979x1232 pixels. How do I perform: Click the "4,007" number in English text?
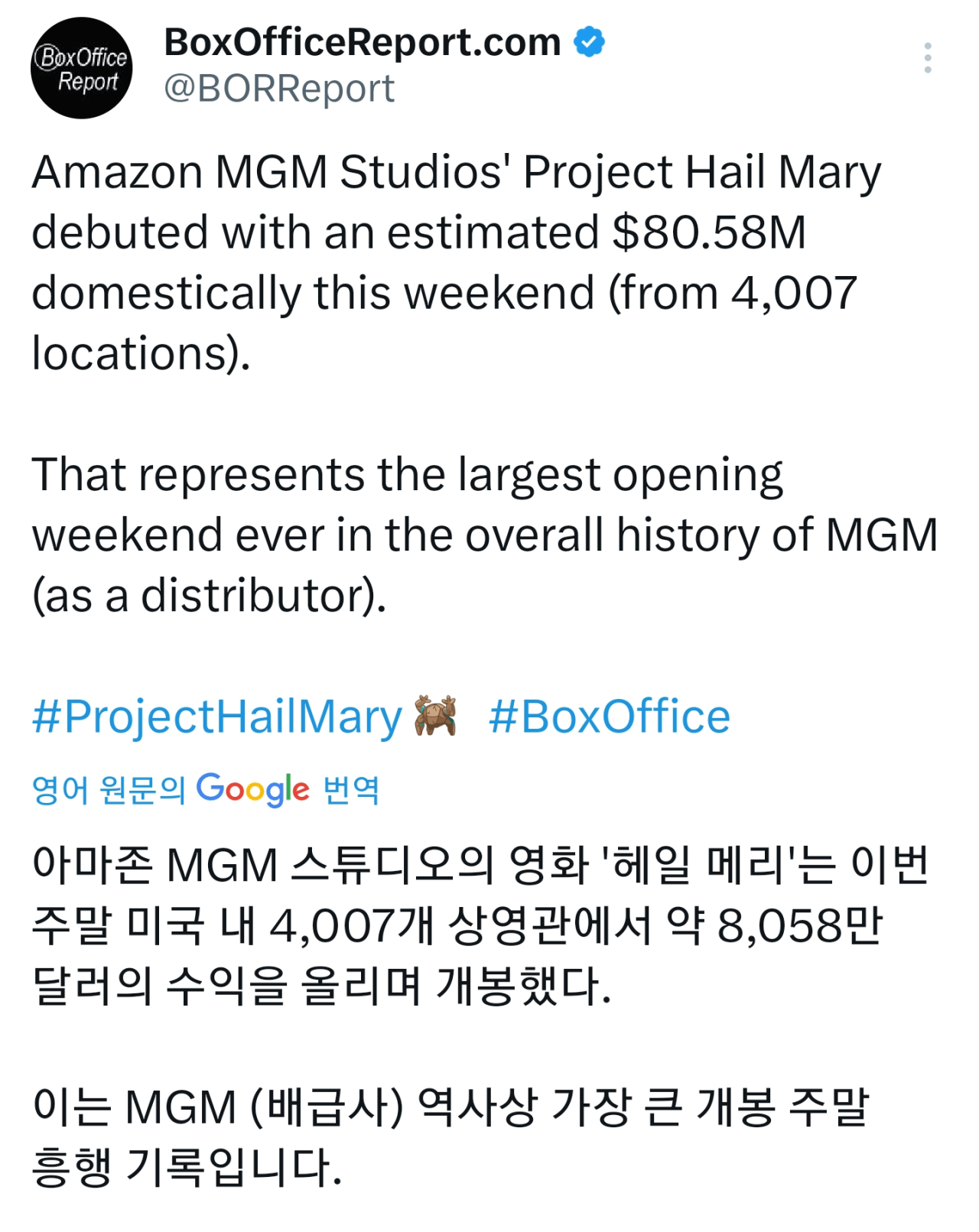[x=794, y=293]
